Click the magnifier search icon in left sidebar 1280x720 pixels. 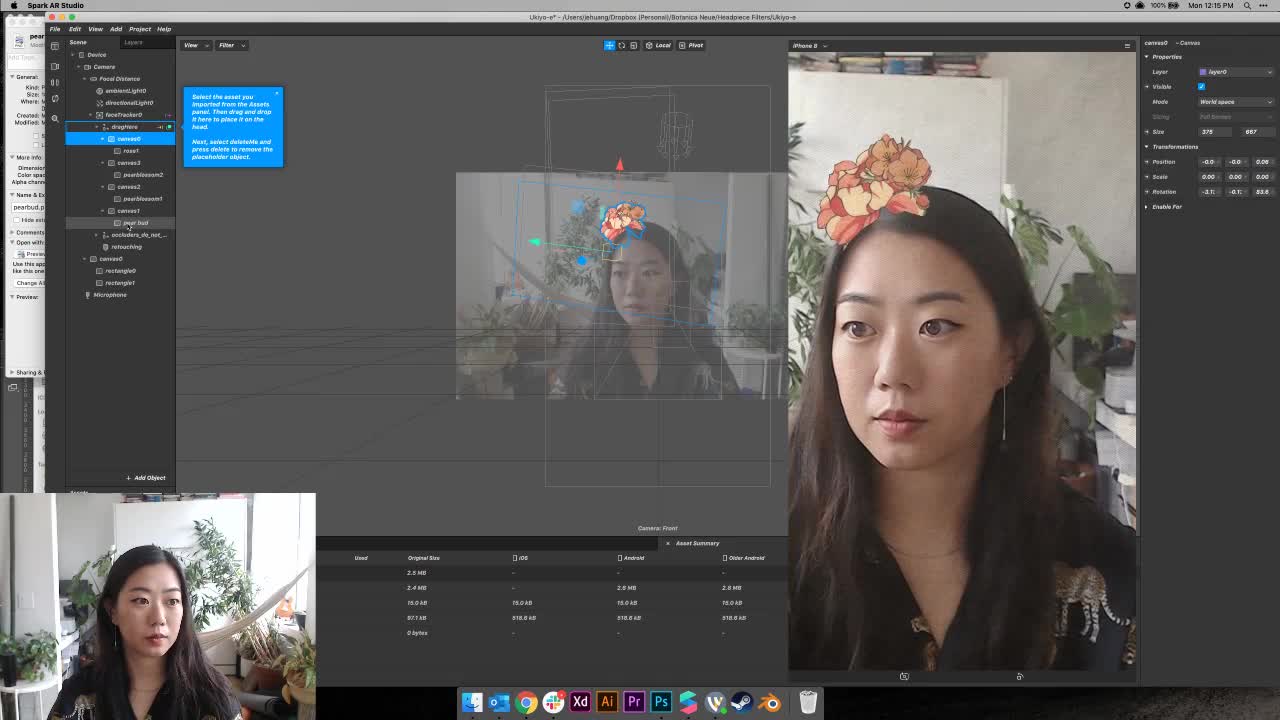55,116
